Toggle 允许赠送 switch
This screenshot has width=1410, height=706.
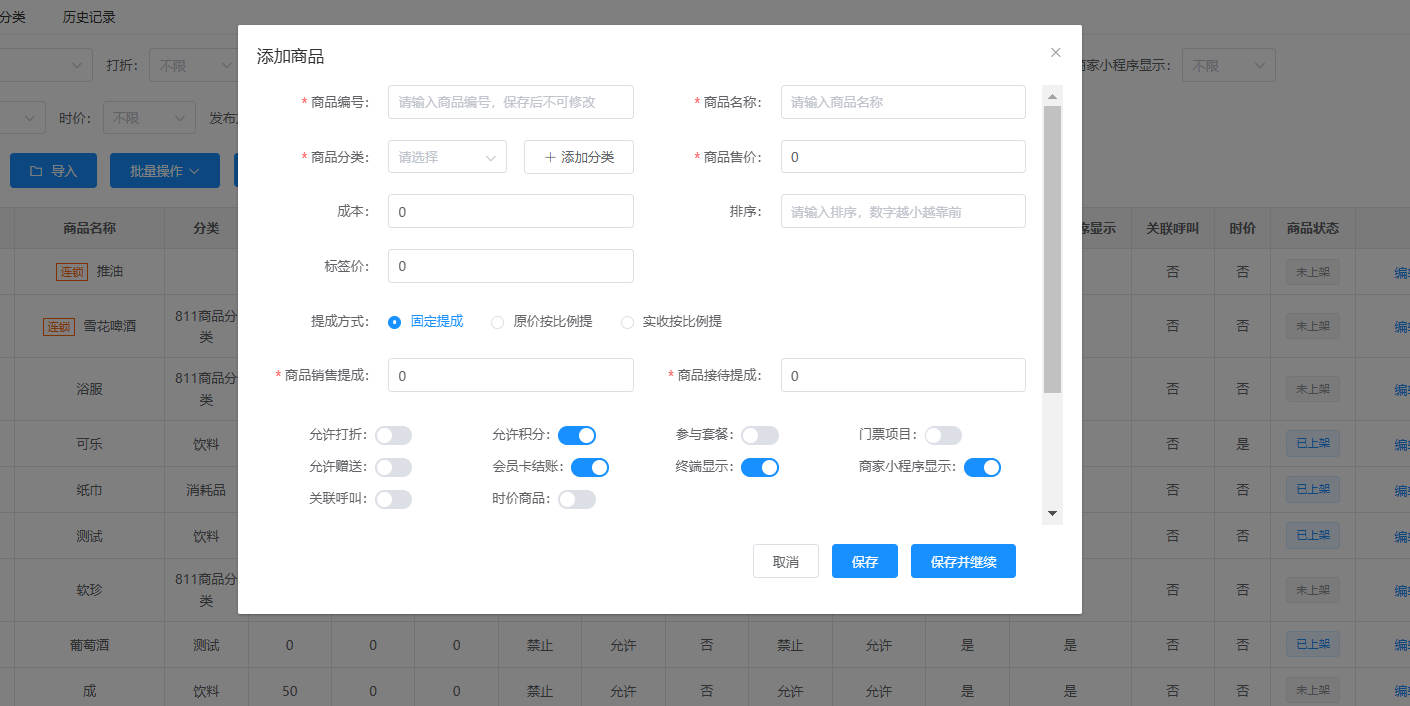pyautogui.click(x=393, y=467)
